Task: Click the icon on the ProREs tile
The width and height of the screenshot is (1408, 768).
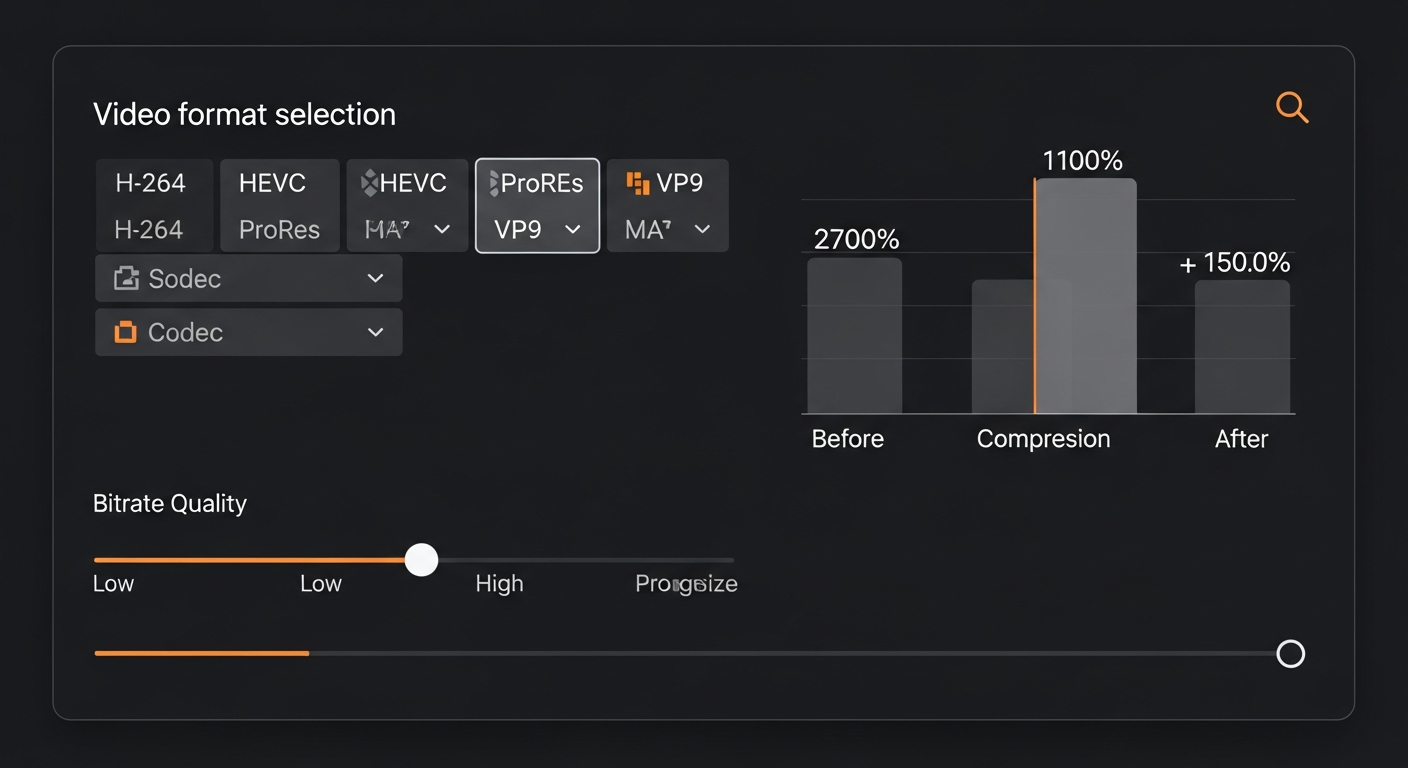Action: tap(492, 183)
